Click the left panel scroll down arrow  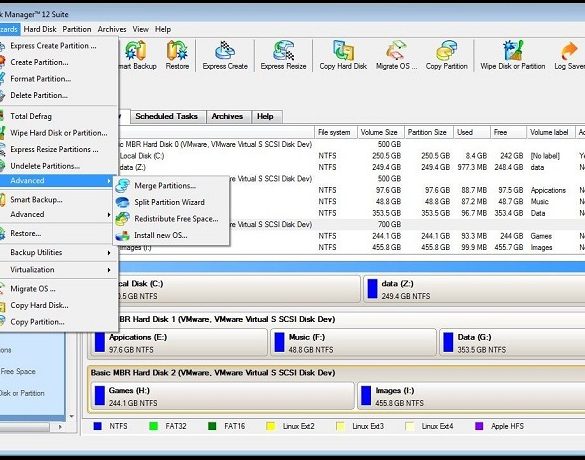(71, 416)
